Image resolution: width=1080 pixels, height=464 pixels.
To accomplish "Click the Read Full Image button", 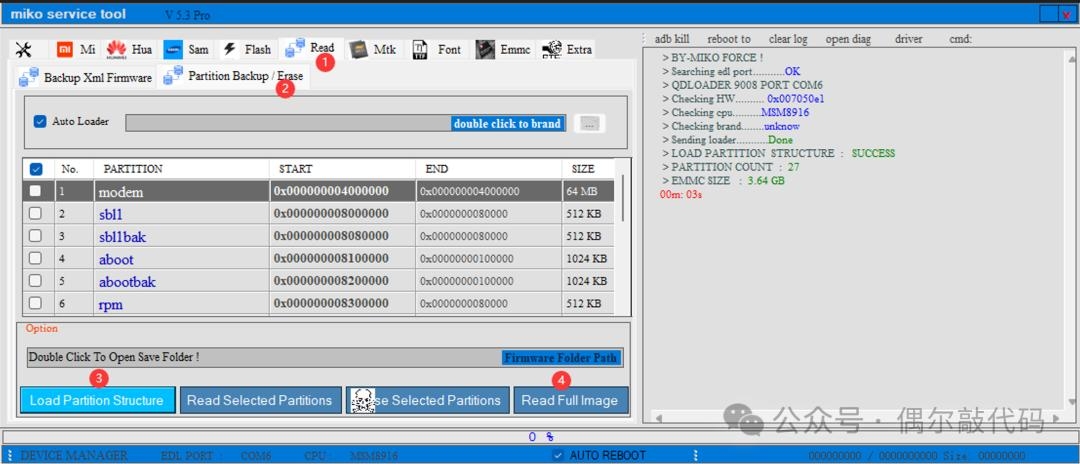I will click(570, 400).
